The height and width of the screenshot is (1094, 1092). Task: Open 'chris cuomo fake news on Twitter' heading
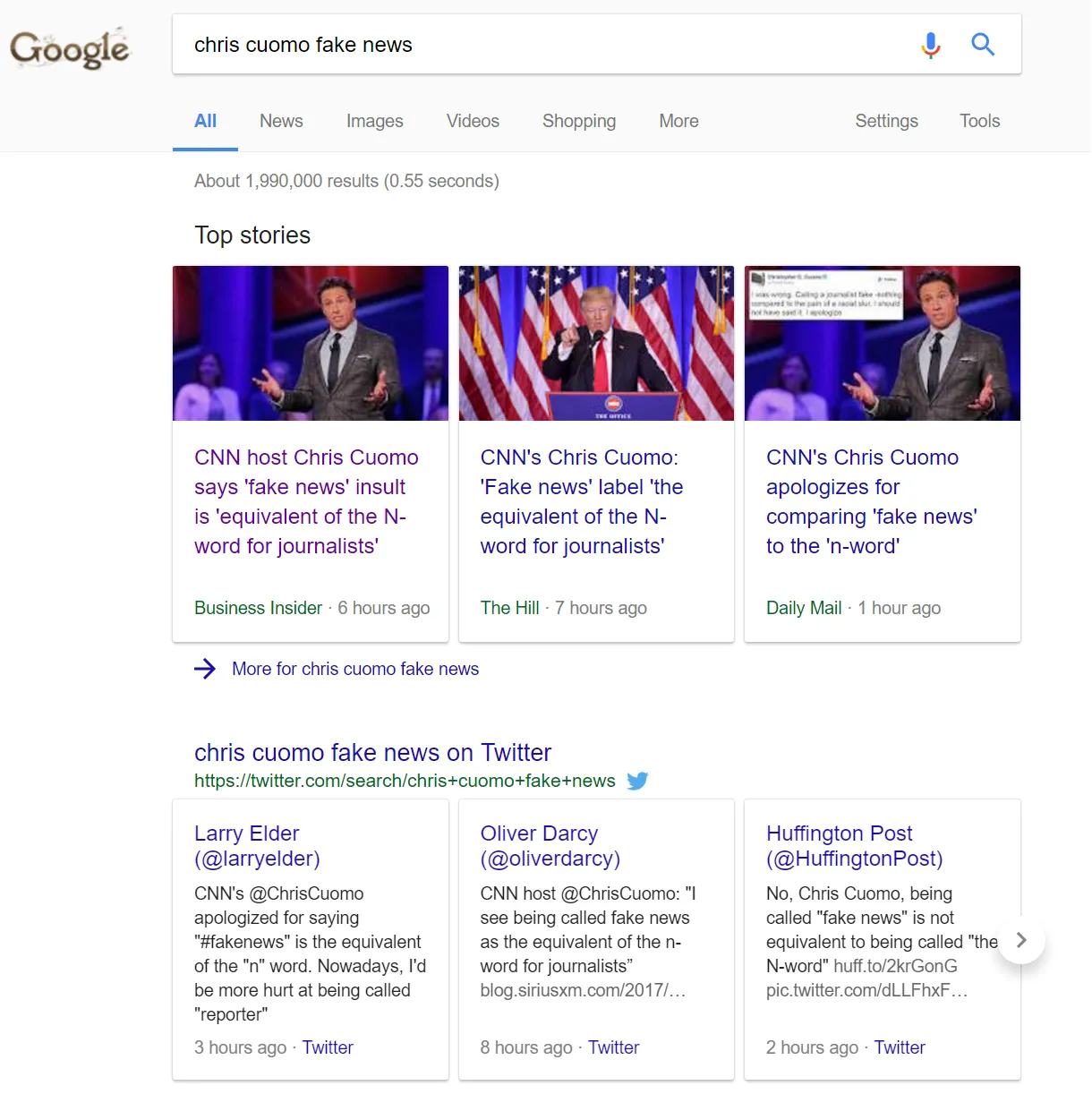pos(372,752)
